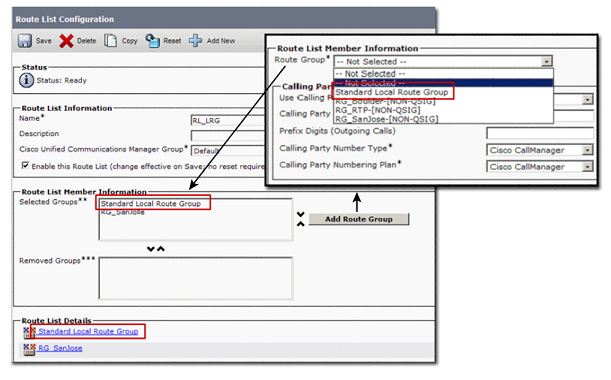
Task: Move selected group up using arrow beside list
Action: coord(300,224)
